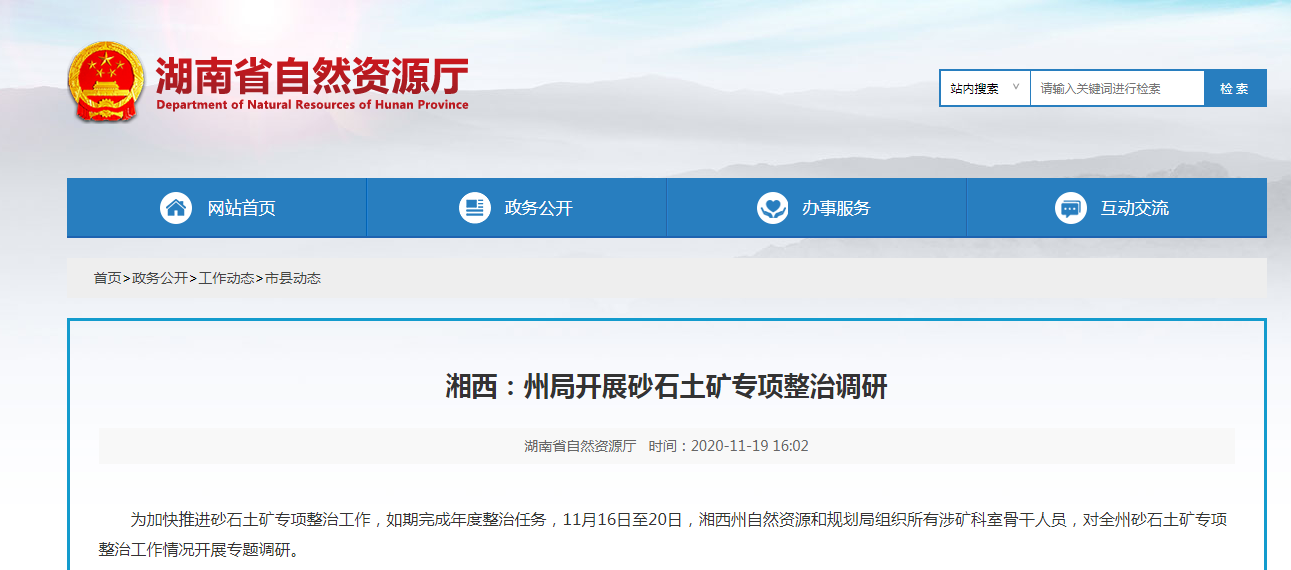Click the English Department of Natural Resources subtitle
1291x570 pixels.
tap(312, 105)
